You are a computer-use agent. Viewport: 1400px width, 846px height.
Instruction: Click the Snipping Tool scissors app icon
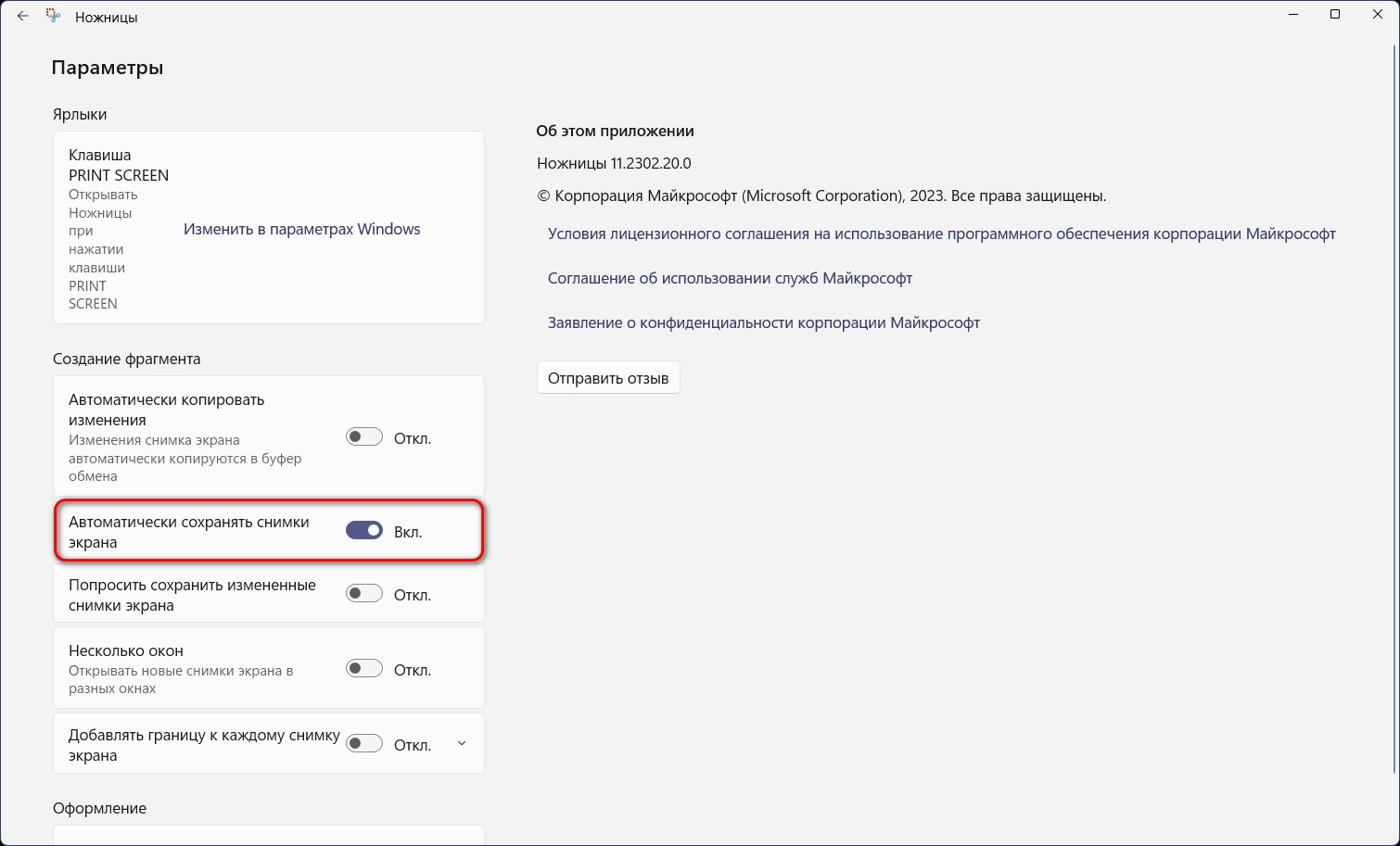[54, 16]
